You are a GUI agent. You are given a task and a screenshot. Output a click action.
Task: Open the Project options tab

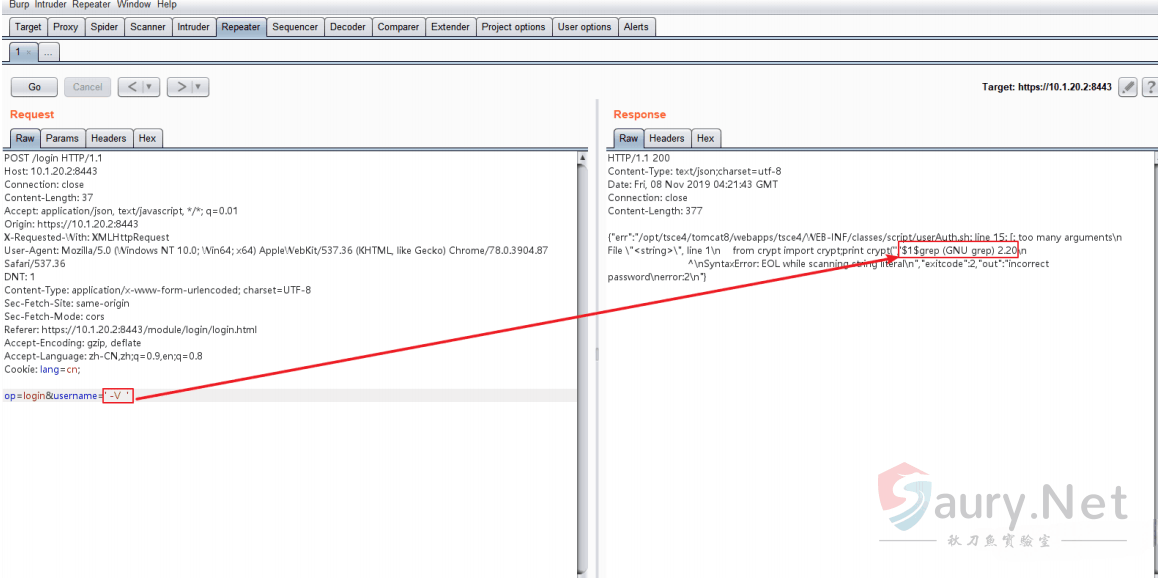click(513, 27)
